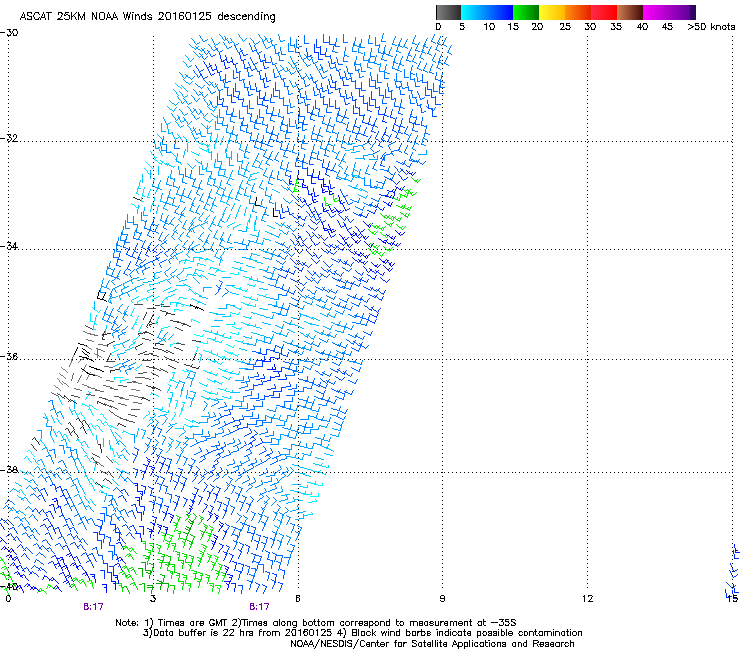Click the '0' legend scale label

[x=438, y=27]
